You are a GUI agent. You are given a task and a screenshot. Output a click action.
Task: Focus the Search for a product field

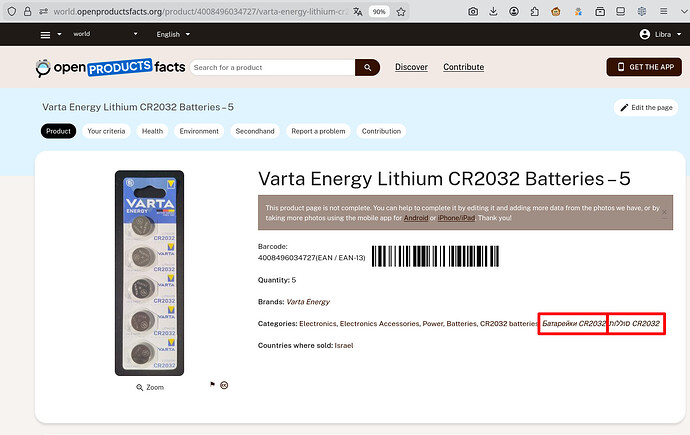pos(272,68)
